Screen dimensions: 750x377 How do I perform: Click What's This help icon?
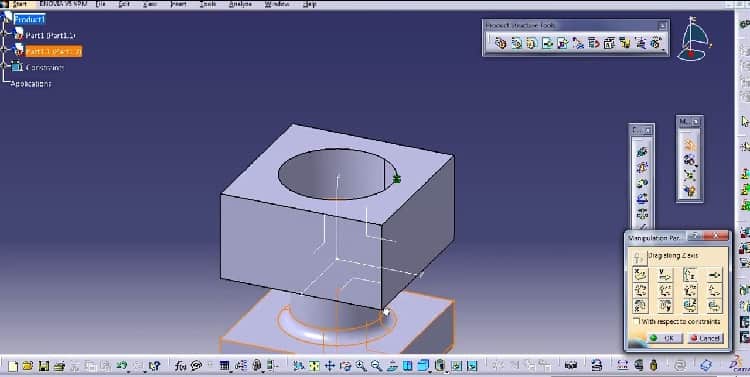click(154, 366)
